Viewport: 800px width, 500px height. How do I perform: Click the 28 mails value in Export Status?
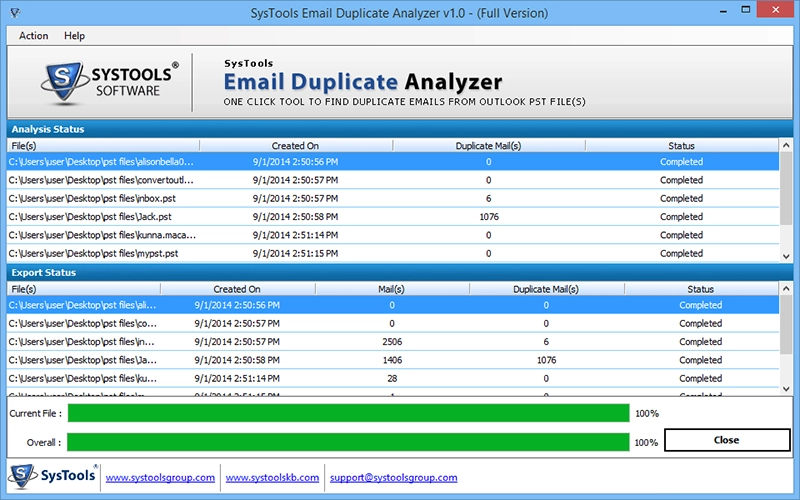(392, 379)
